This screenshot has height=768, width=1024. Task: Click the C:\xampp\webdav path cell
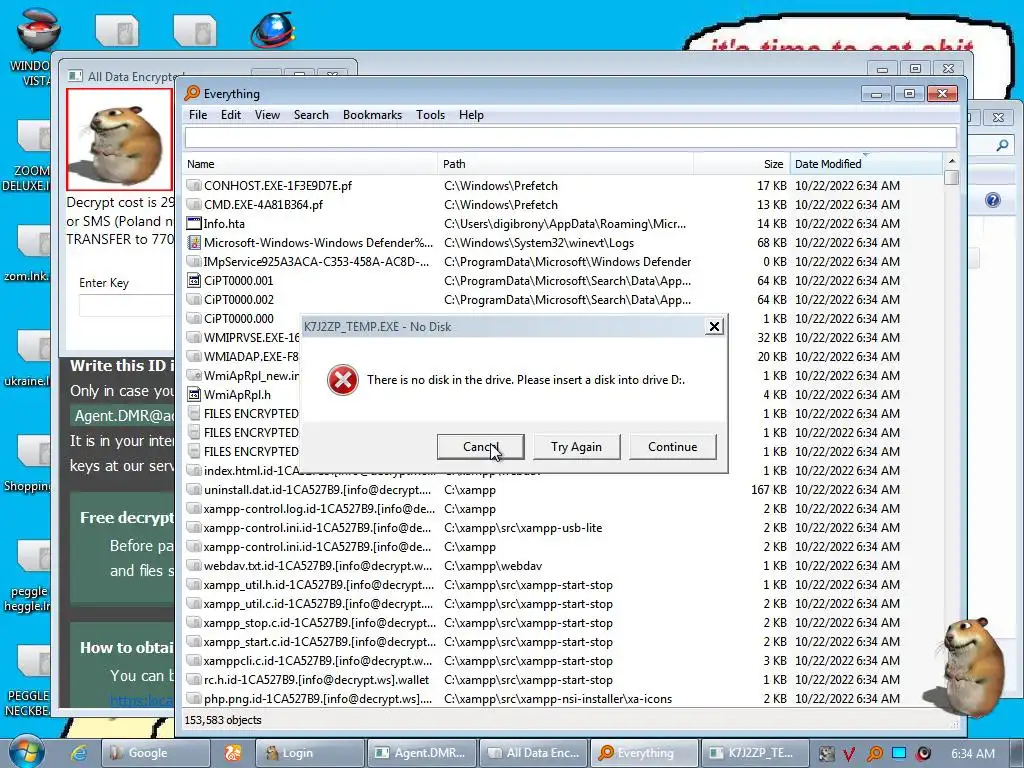pyautogui.click(x=492, y=566)
